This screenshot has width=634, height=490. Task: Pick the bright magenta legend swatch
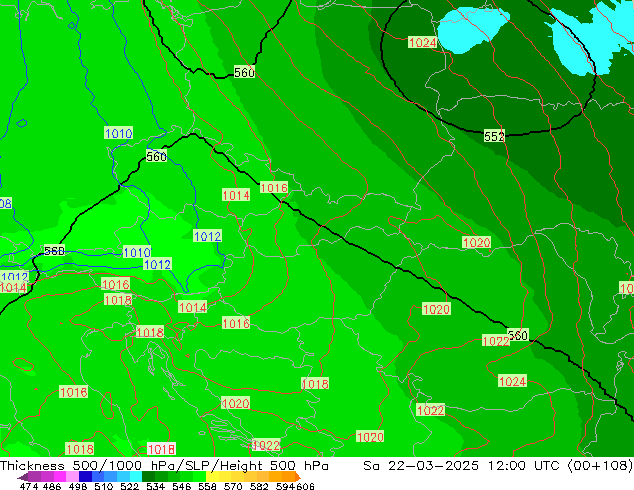(x=59, y=477)
